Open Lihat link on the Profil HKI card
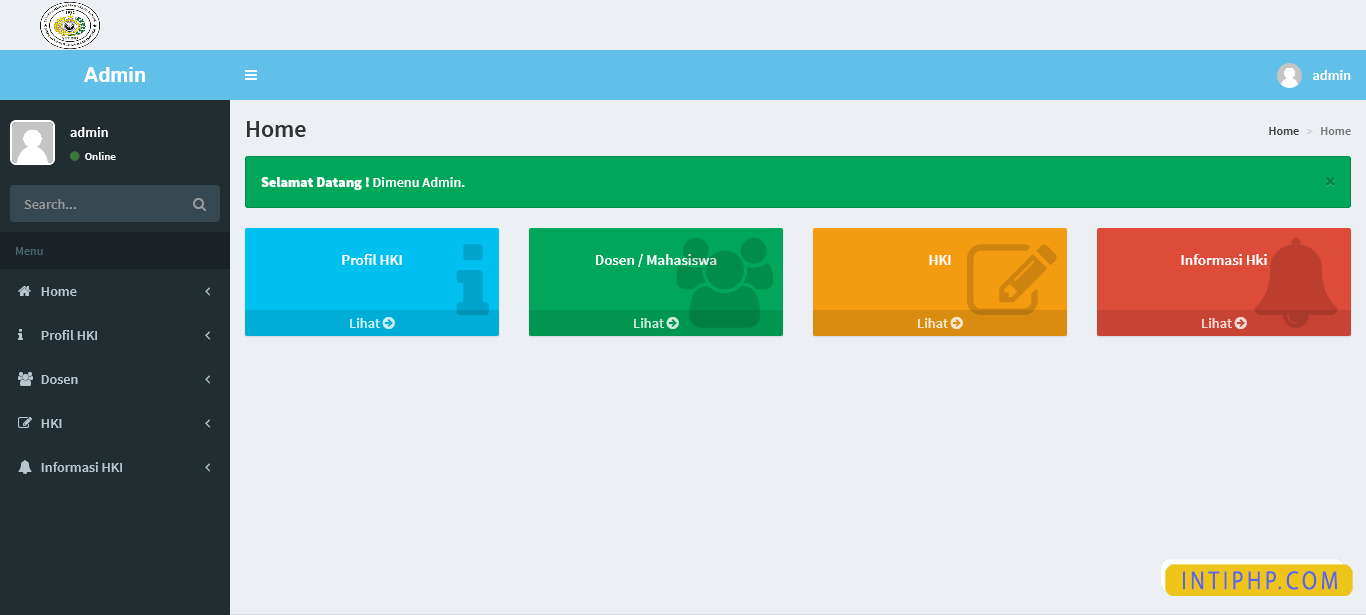This screenshot has height=615, width=1366. point(371,322)
